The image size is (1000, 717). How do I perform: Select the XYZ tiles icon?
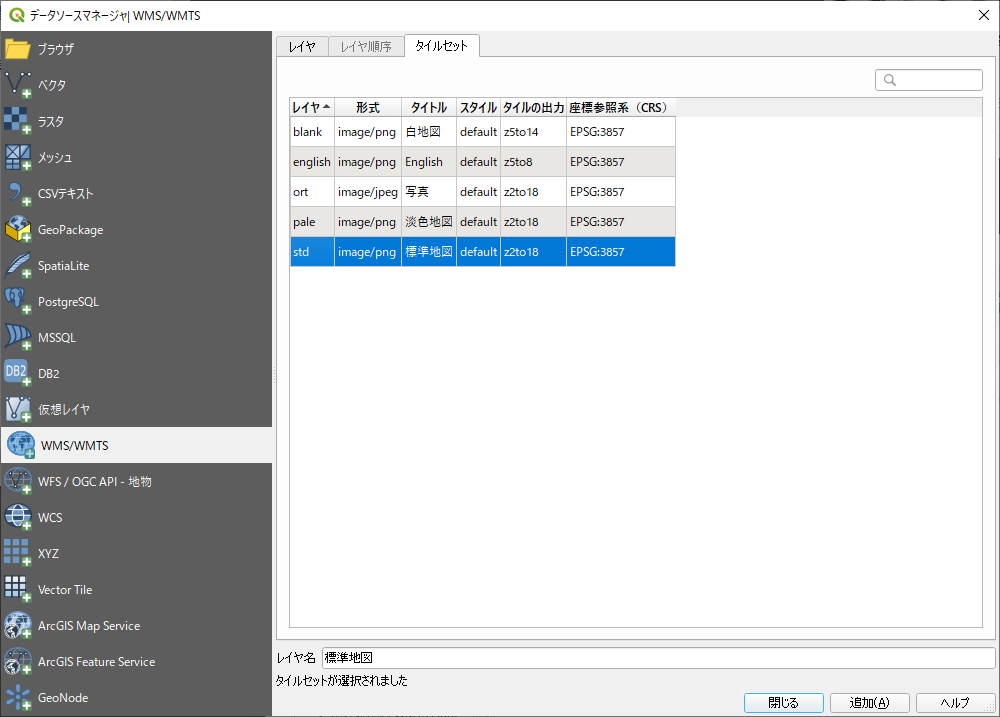tap(17, 554)
